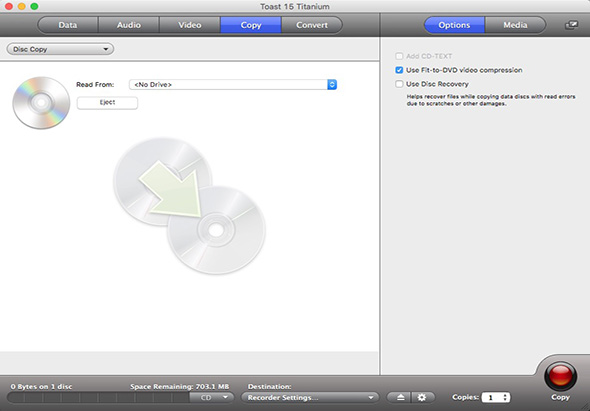The height and width of the screenshot is (411, 590).
Task: Show the Options panel
Action: (454, 25)
